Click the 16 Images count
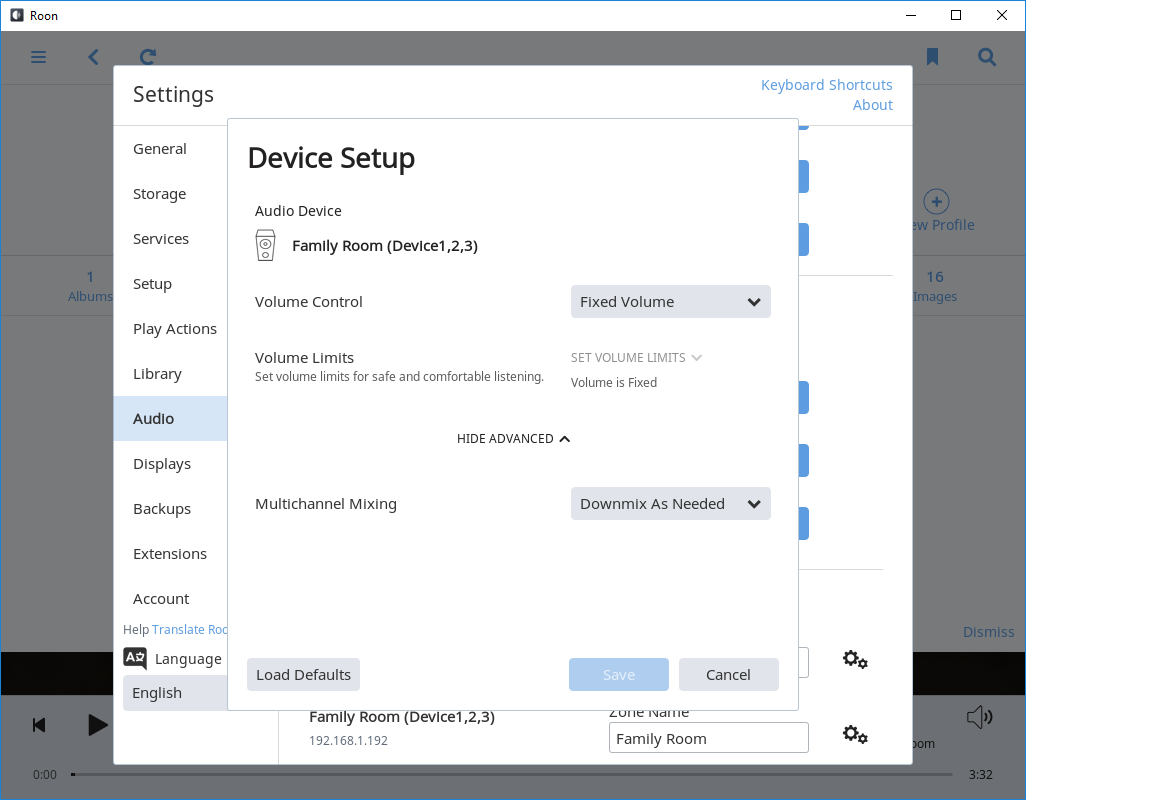Viewport: 1152px width, 800px height. [x=935, y=286]
